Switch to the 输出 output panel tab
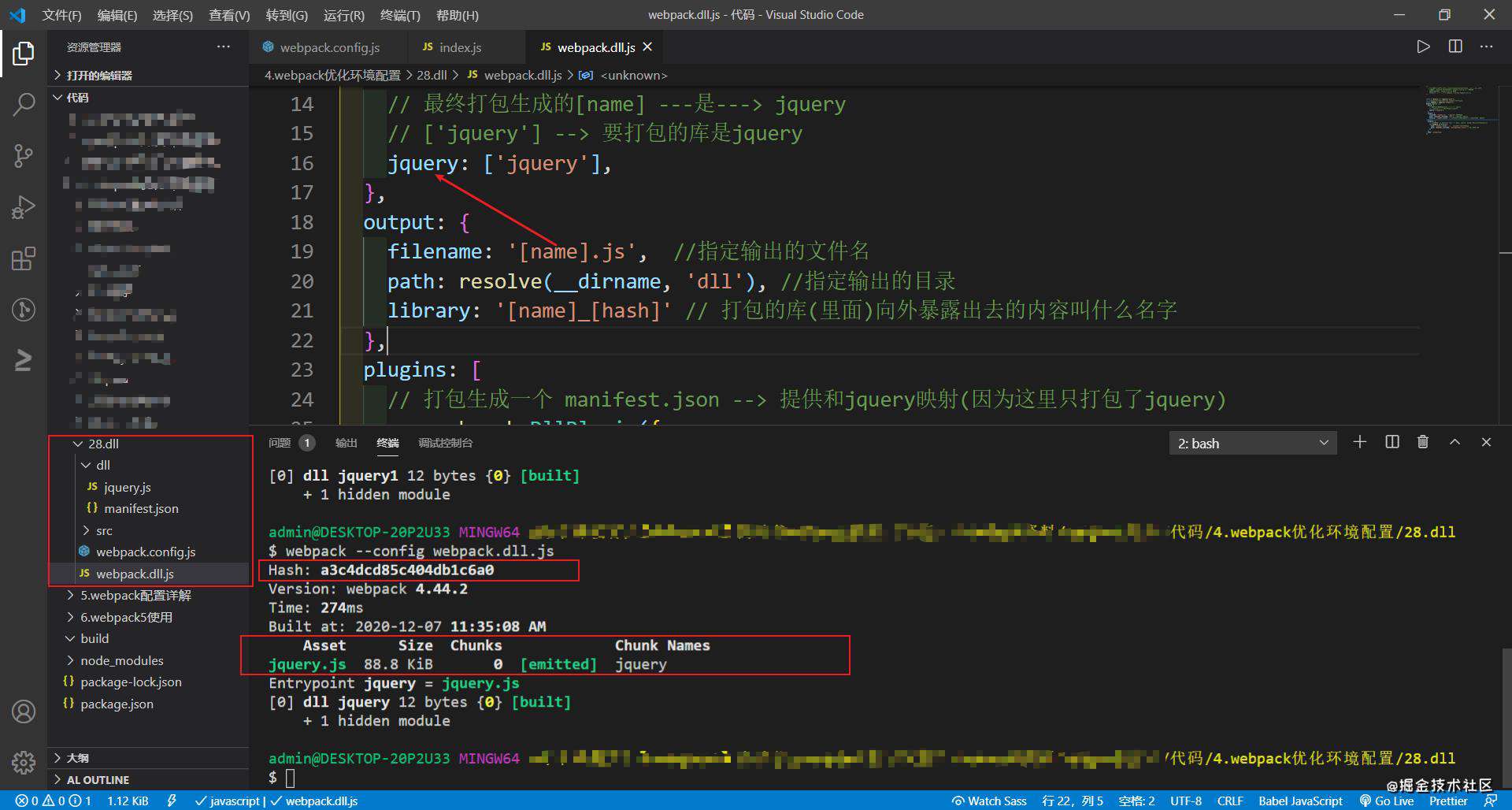The width and height of the screenshot is (1512, 810). [346, 443]
